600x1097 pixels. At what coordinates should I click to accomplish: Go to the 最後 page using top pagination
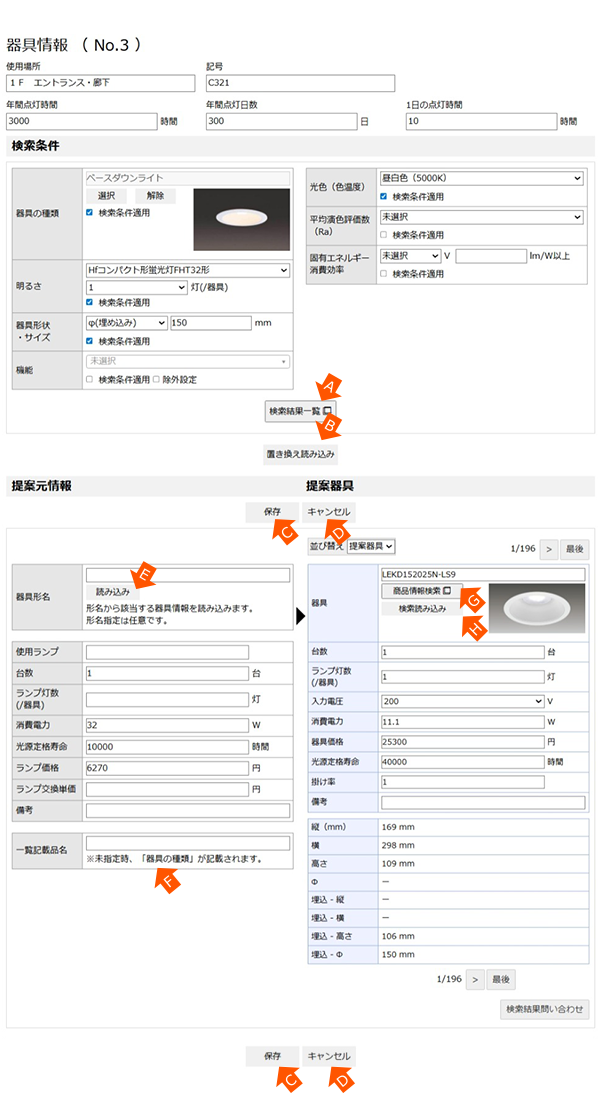(575, 549)
